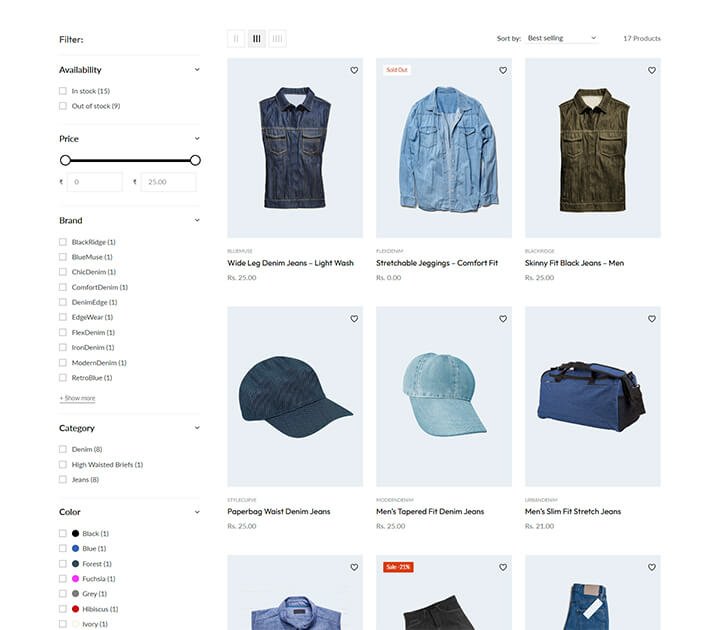The width and height of the screenshot is (720, 630).
Task: Collapse the Category filter section
Action: (197, 428)
